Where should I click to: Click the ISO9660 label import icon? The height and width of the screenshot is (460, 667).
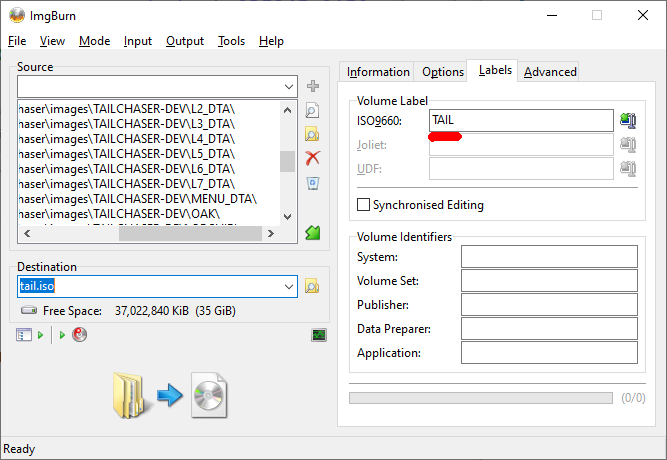[628, 121]
